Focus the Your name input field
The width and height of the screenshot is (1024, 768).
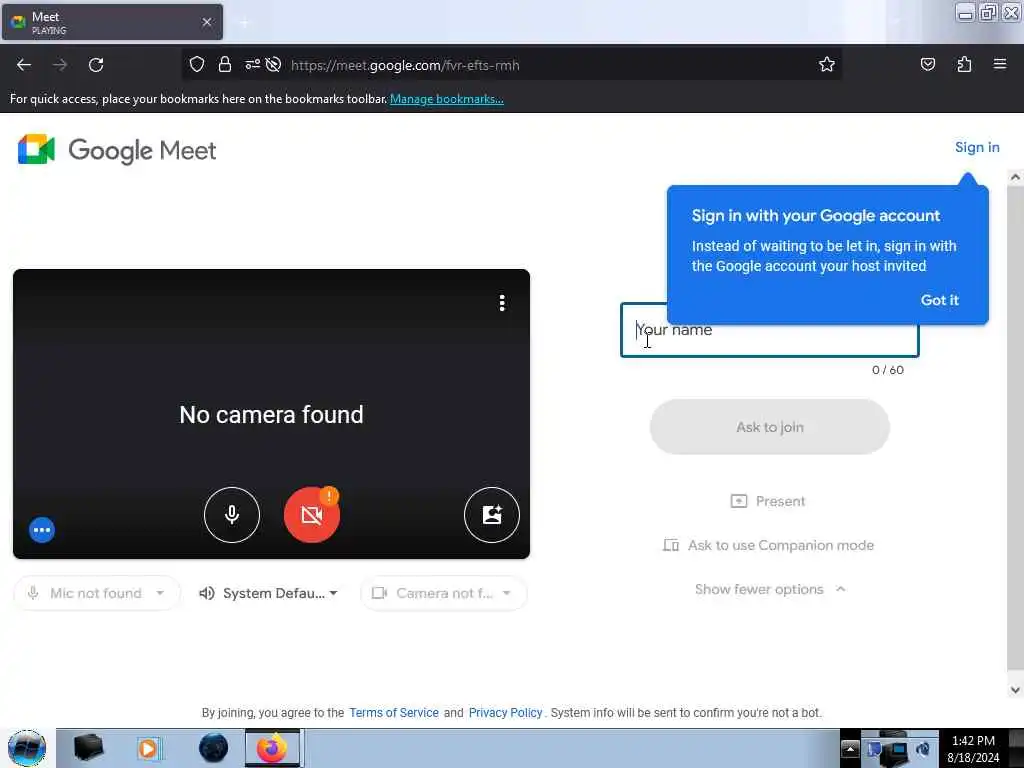click(769, 330)
